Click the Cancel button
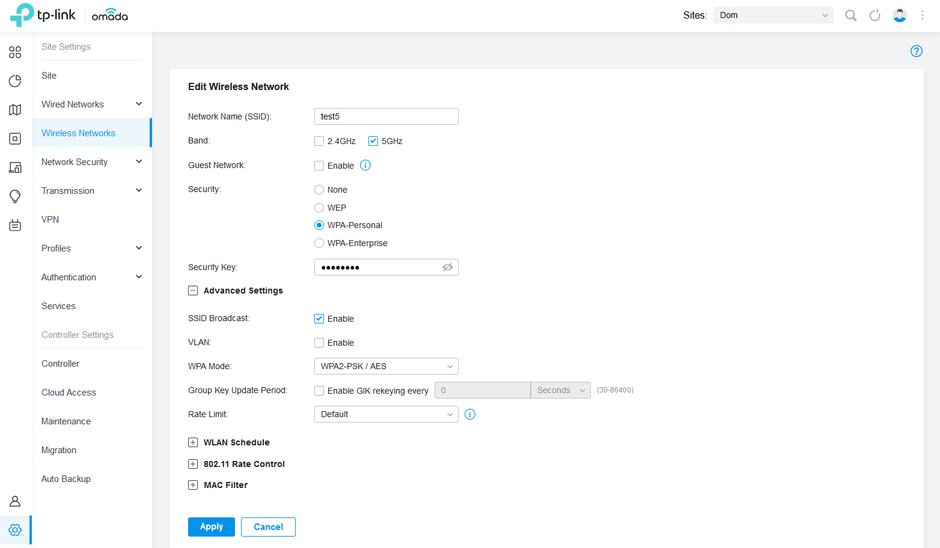 click(268, 527)
